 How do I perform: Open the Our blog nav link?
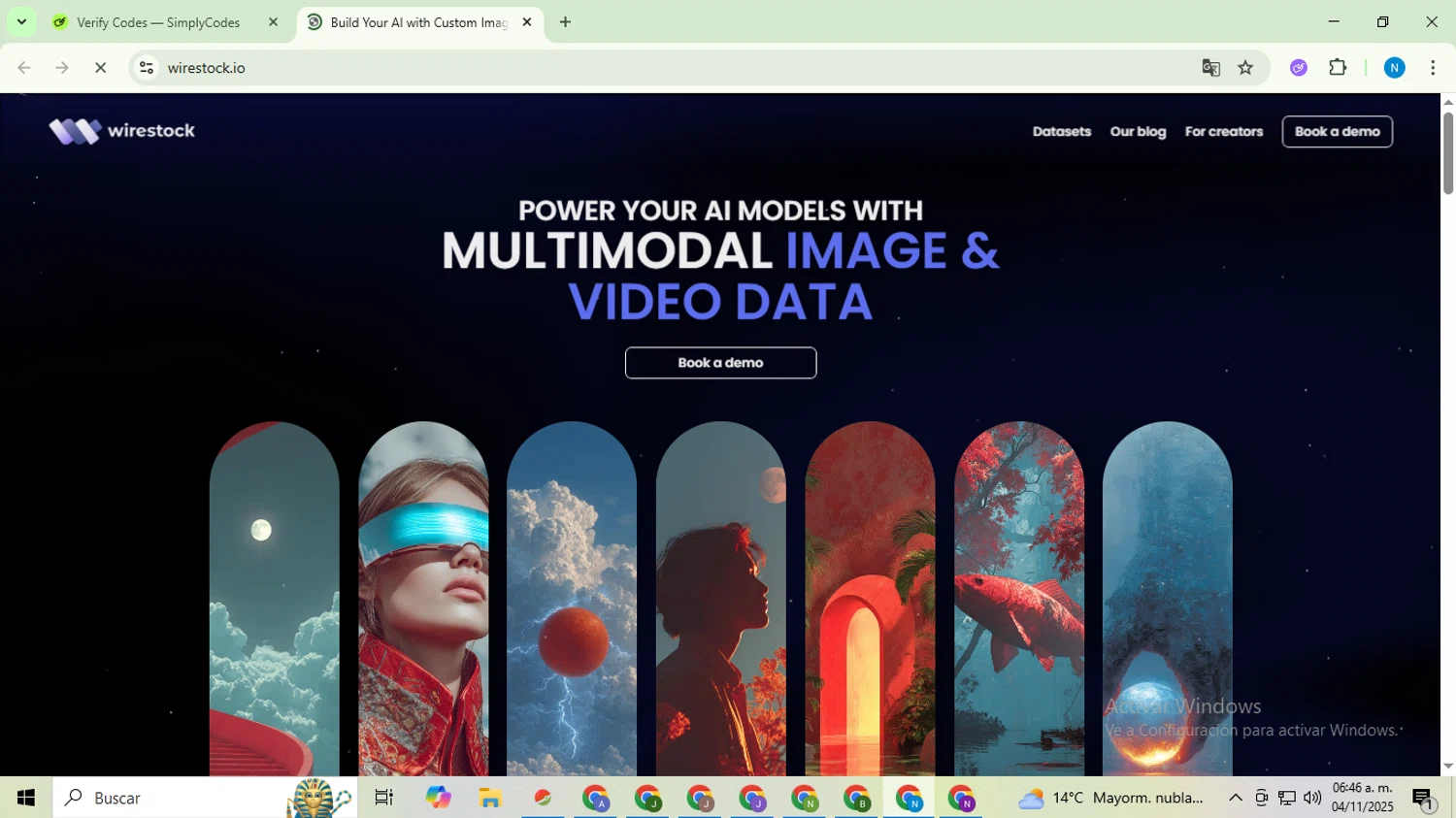point(1138,132)
